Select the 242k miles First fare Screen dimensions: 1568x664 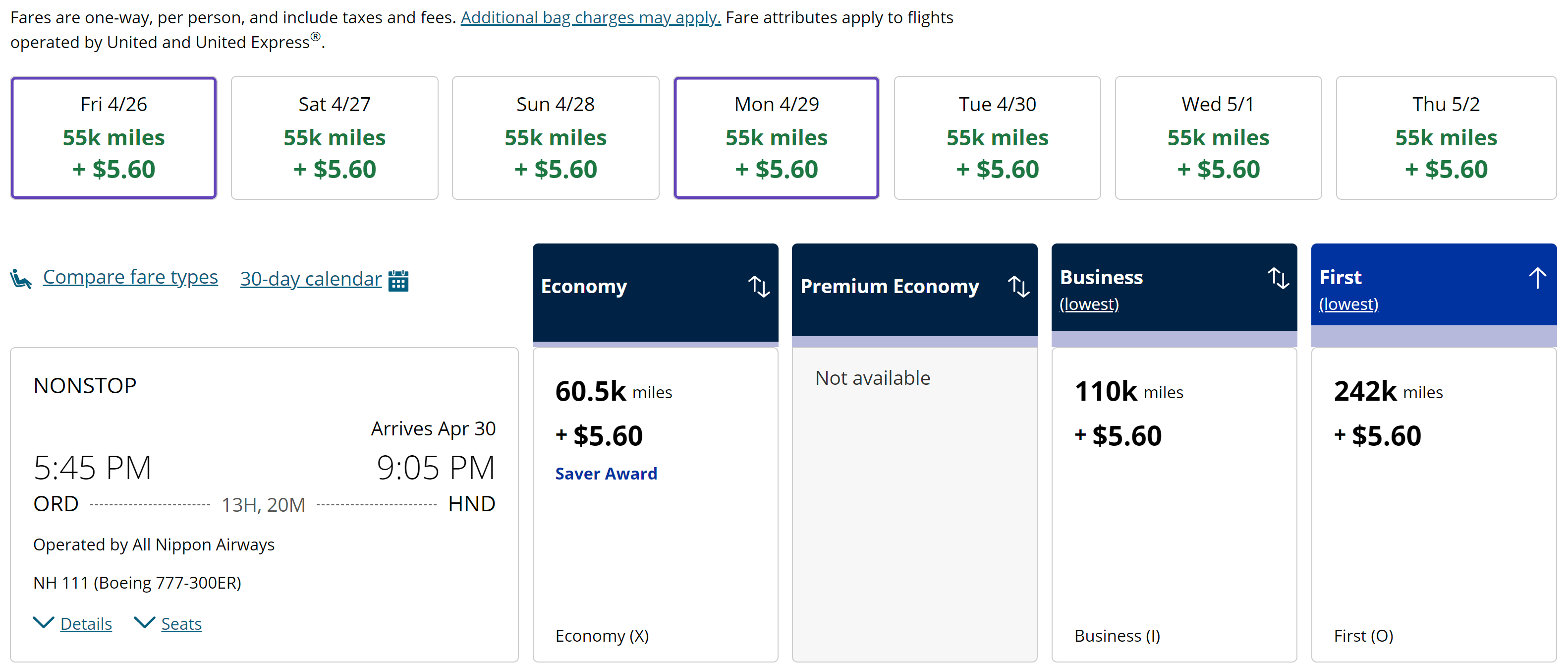click(x=1434, y=504)
